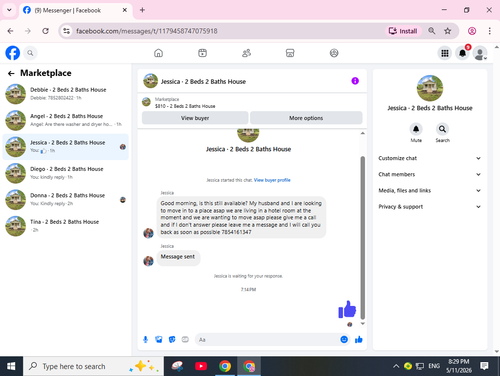500x376 pixels.
Task: Click large house thumbnail in info panel
Action: pyautogui.click(x=430, y=88)
